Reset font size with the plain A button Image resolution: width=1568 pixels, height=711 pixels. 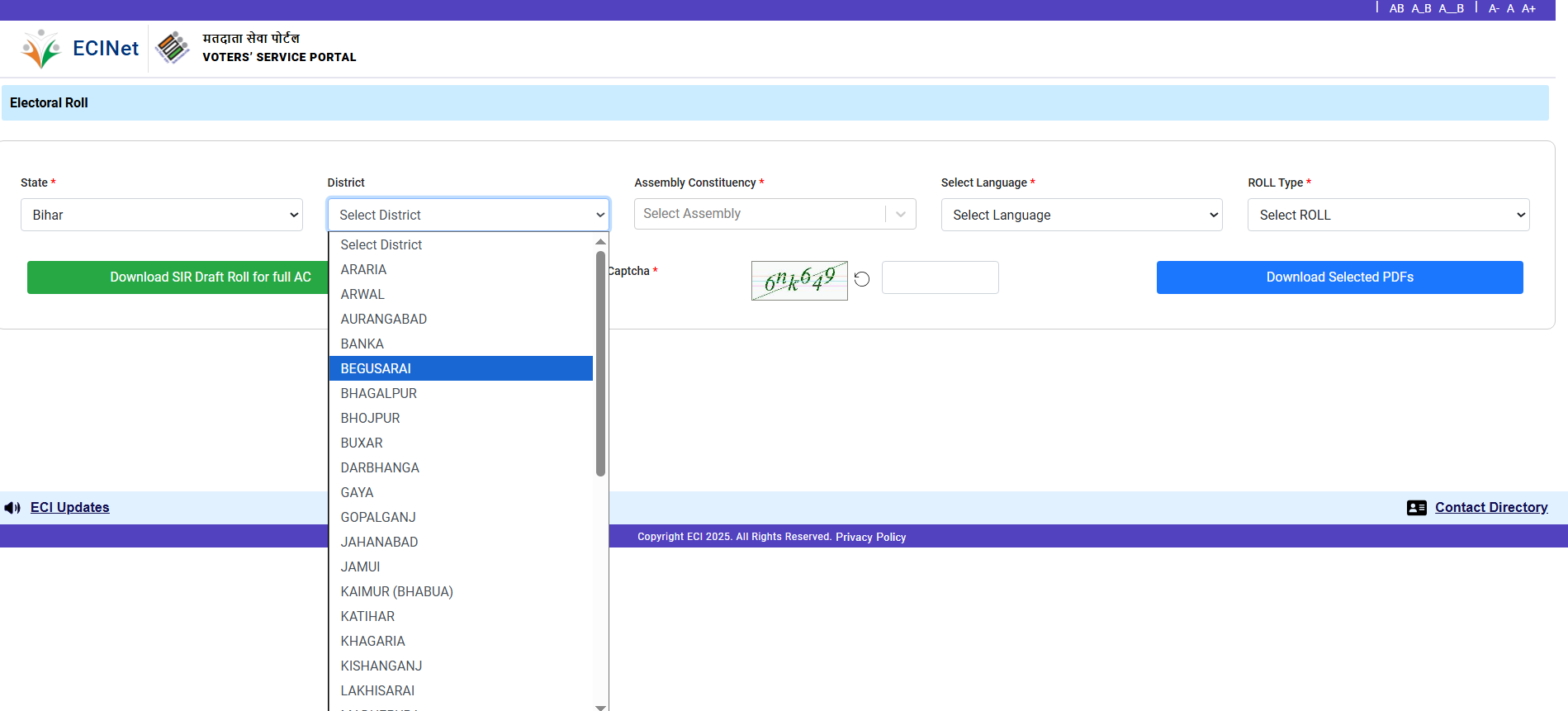click(x=1510, y=8)
